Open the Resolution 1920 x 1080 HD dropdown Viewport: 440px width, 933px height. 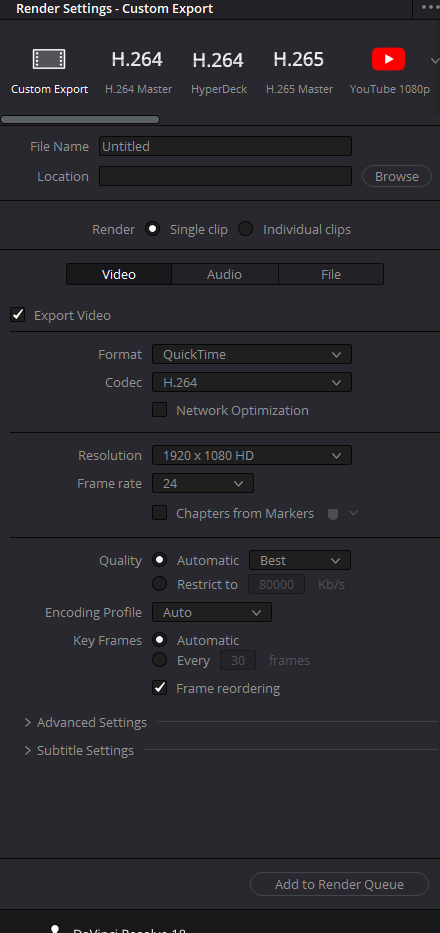coord(252,456)
